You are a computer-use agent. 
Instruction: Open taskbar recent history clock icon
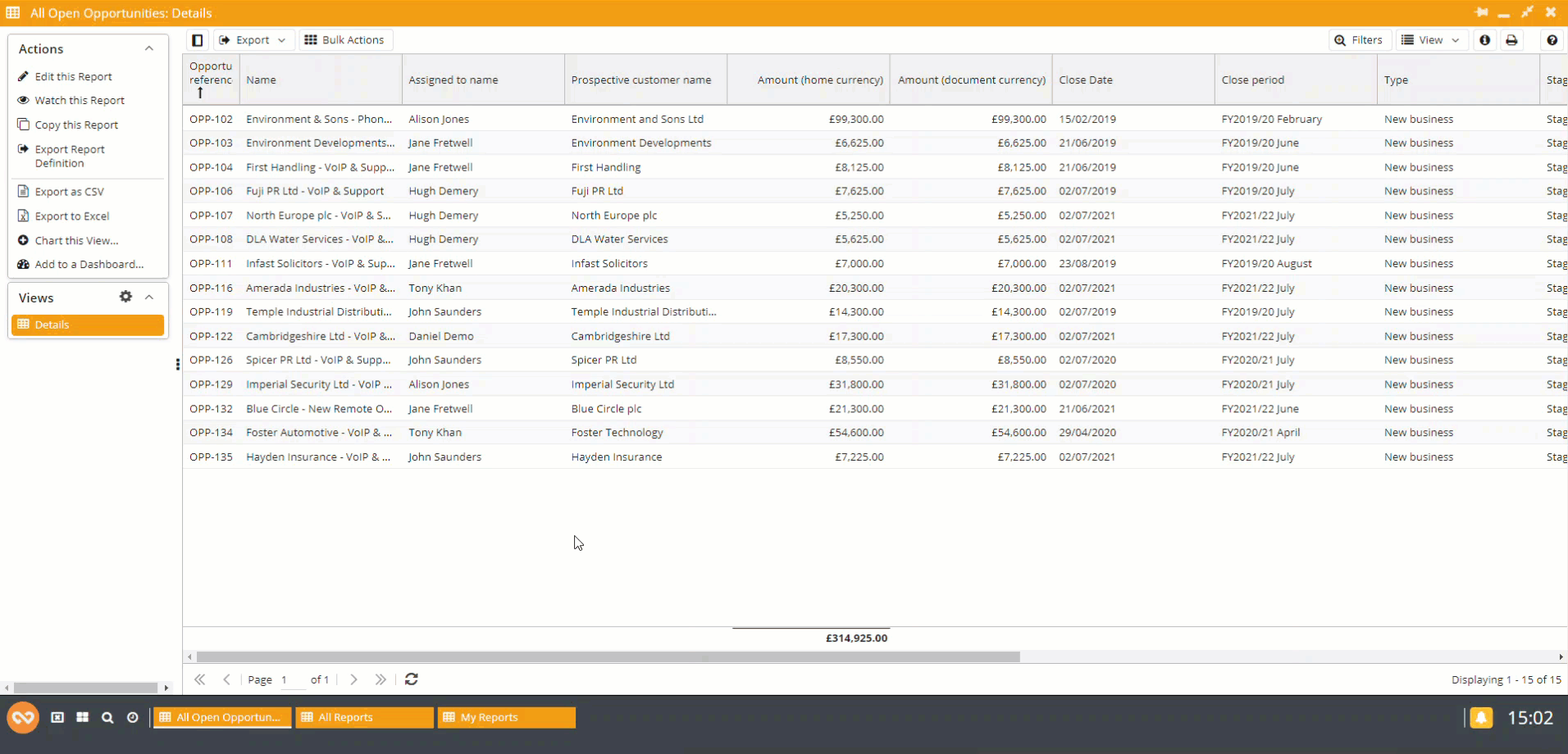pyautogui.click(x=133, y=717)
